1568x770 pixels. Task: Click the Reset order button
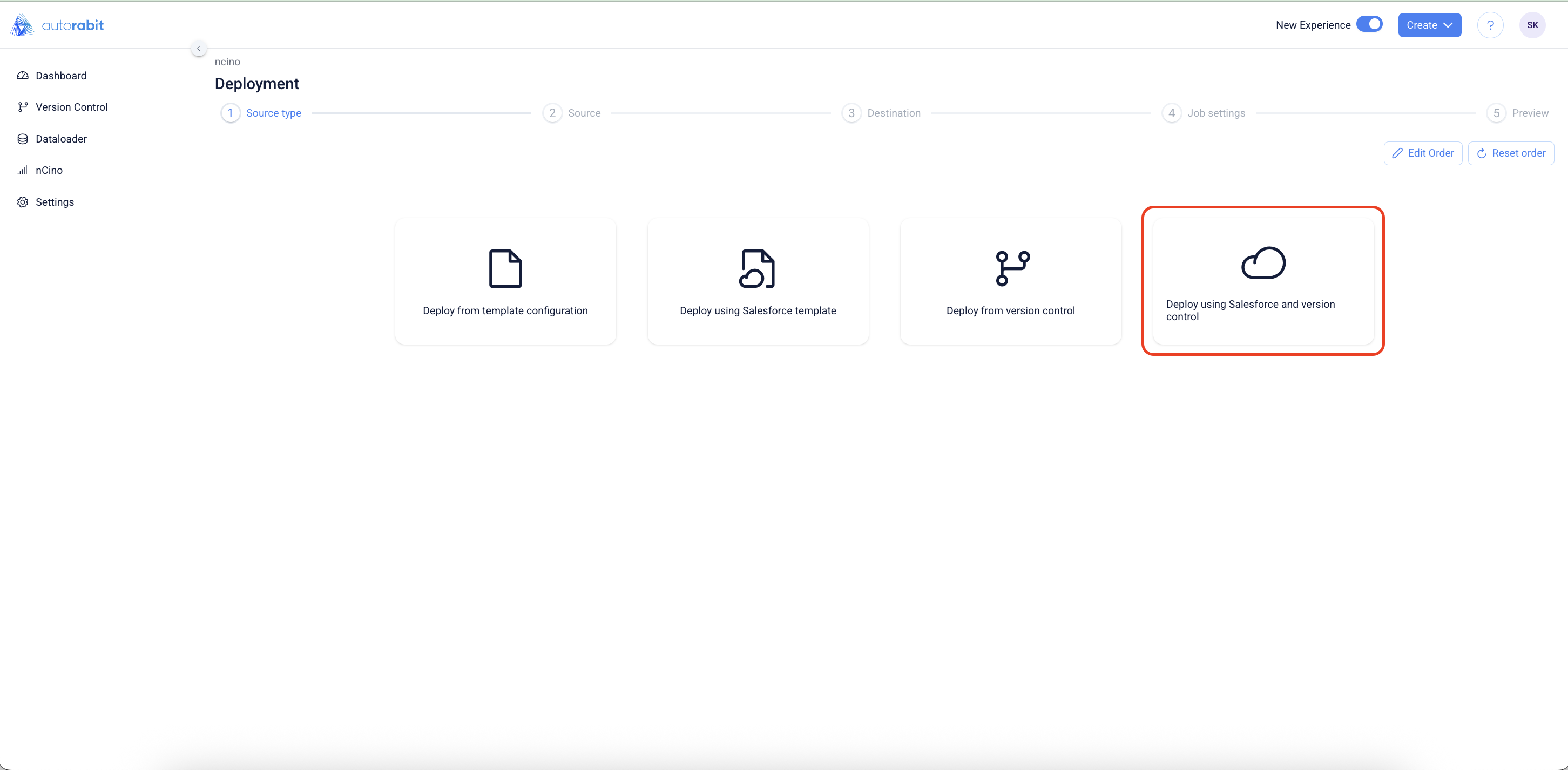[x=1511, y=153]
